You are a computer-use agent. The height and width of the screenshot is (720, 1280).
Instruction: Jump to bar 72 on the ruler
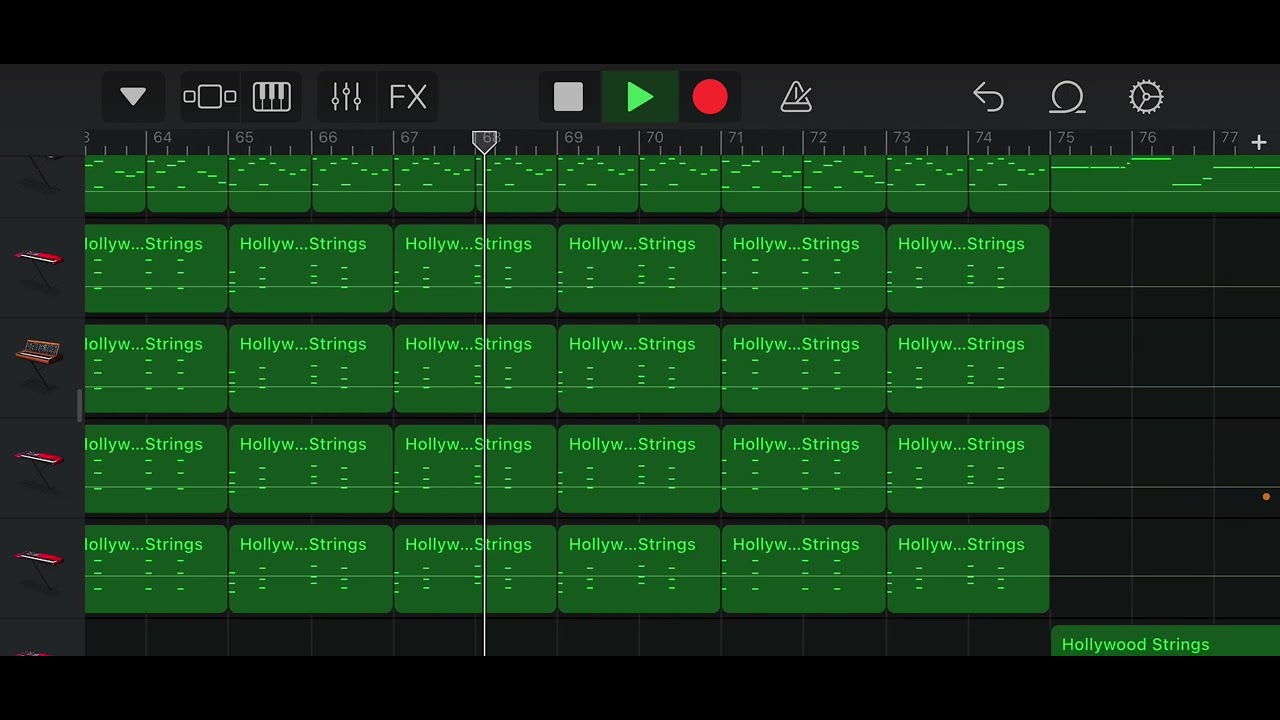point(818,138)
